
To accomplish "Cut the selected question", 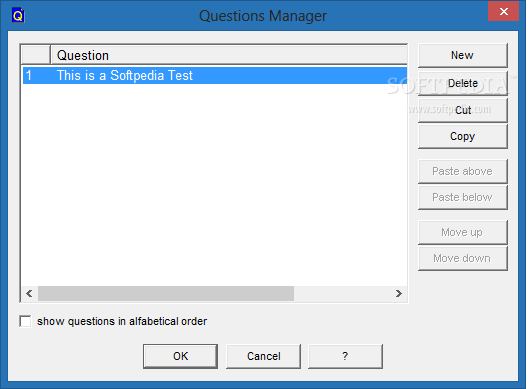I will pyautogui.click(x=462, y=110).
